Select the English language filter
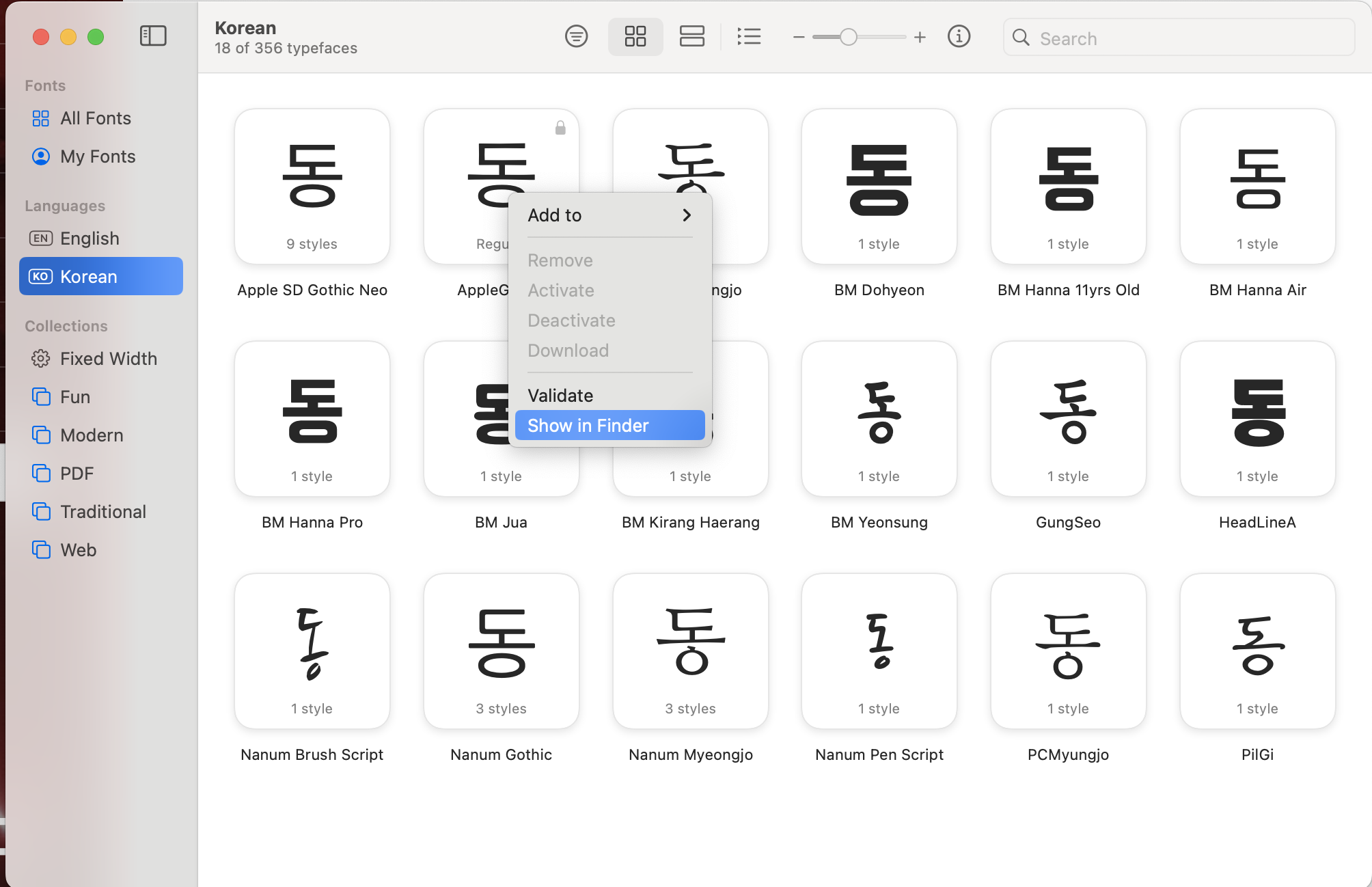Viewport: 1372px width, 887px height. (90, 238)
